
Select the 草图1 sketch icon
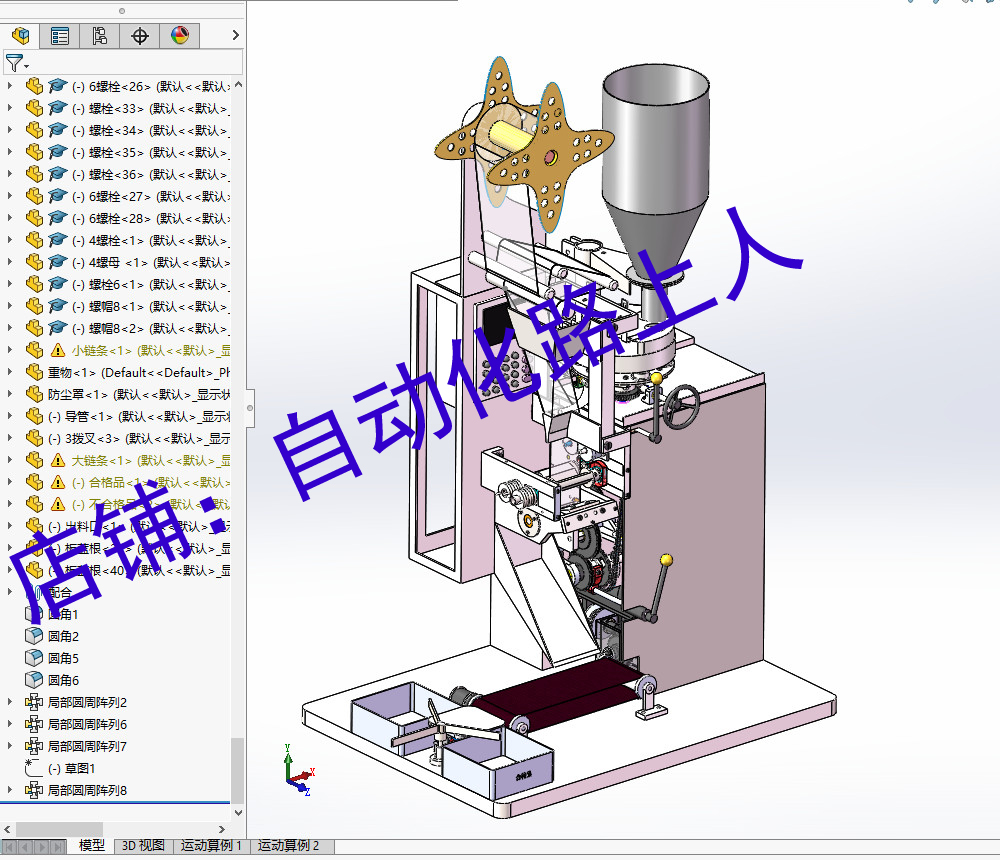pyautogui.click(x=34, y=766)
